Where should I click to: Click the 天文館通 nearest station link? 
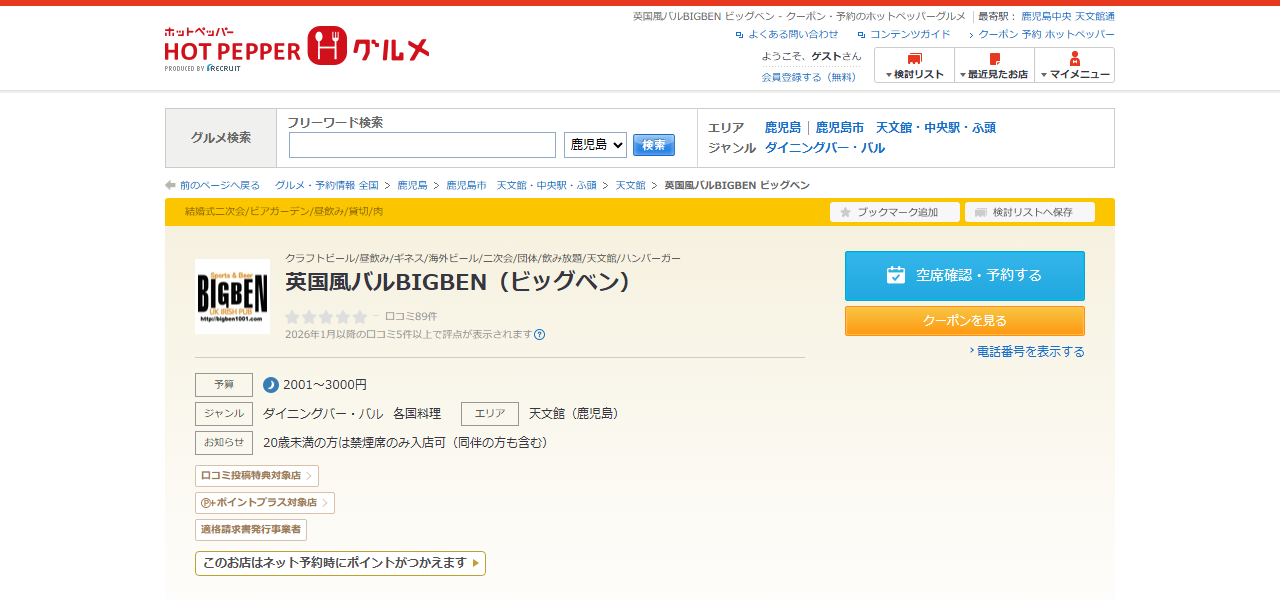(1095, 16)
